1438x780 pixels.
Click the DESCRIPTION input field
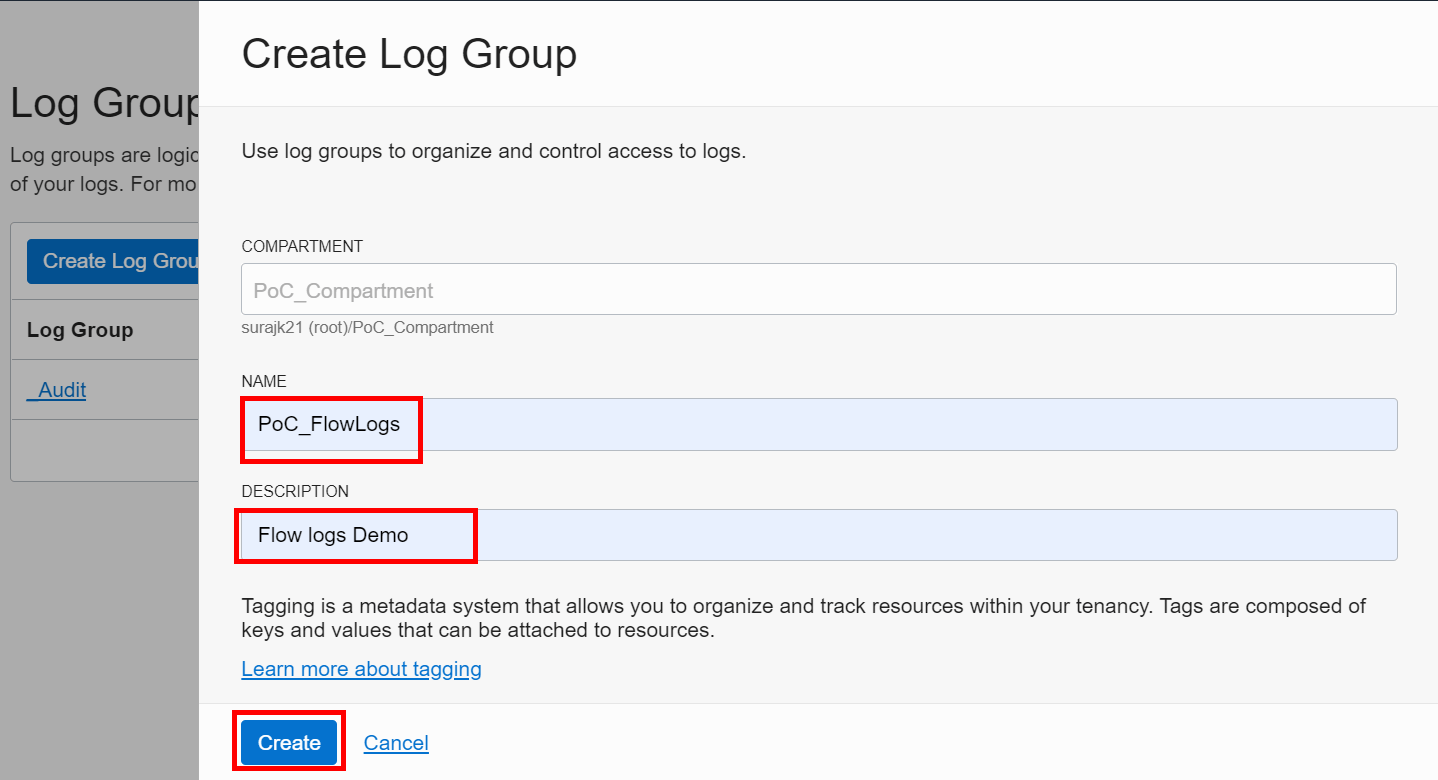pyautogui.click(x=817, y=535)
